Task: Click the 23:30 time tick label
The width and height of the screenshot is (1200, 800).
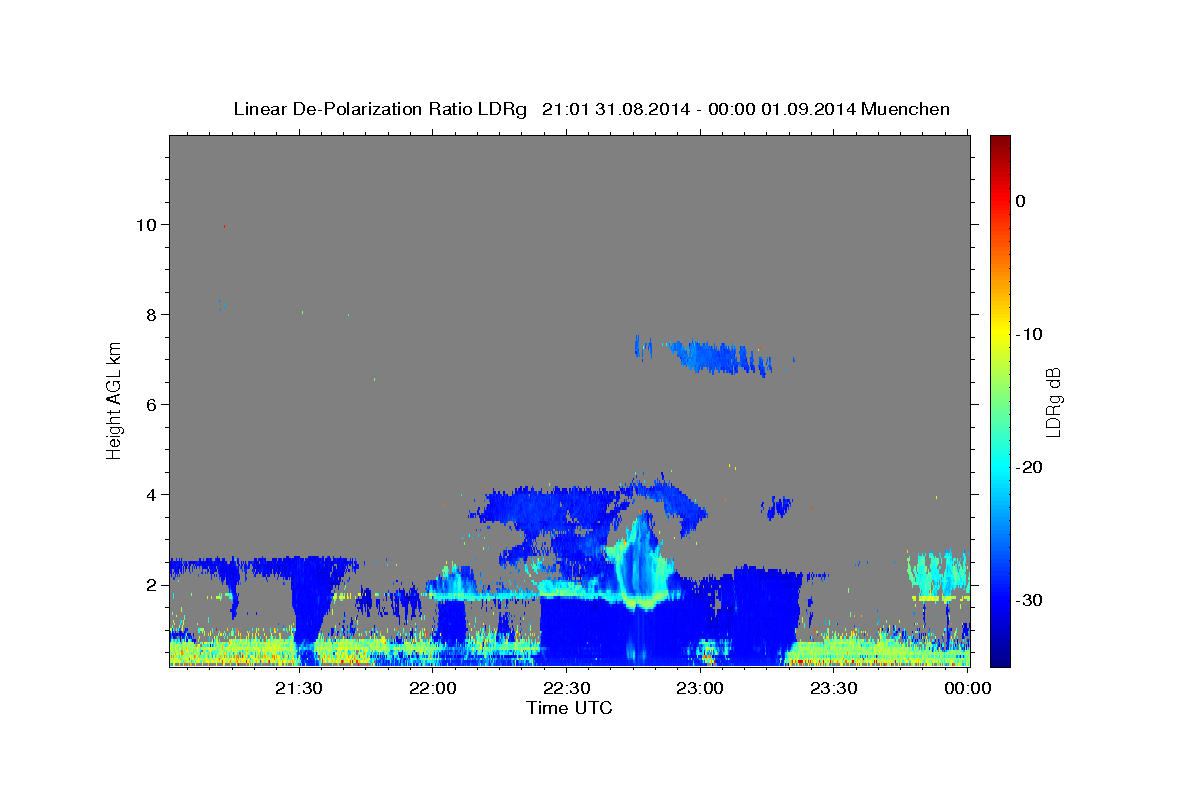Action: [x=833, y=687]
